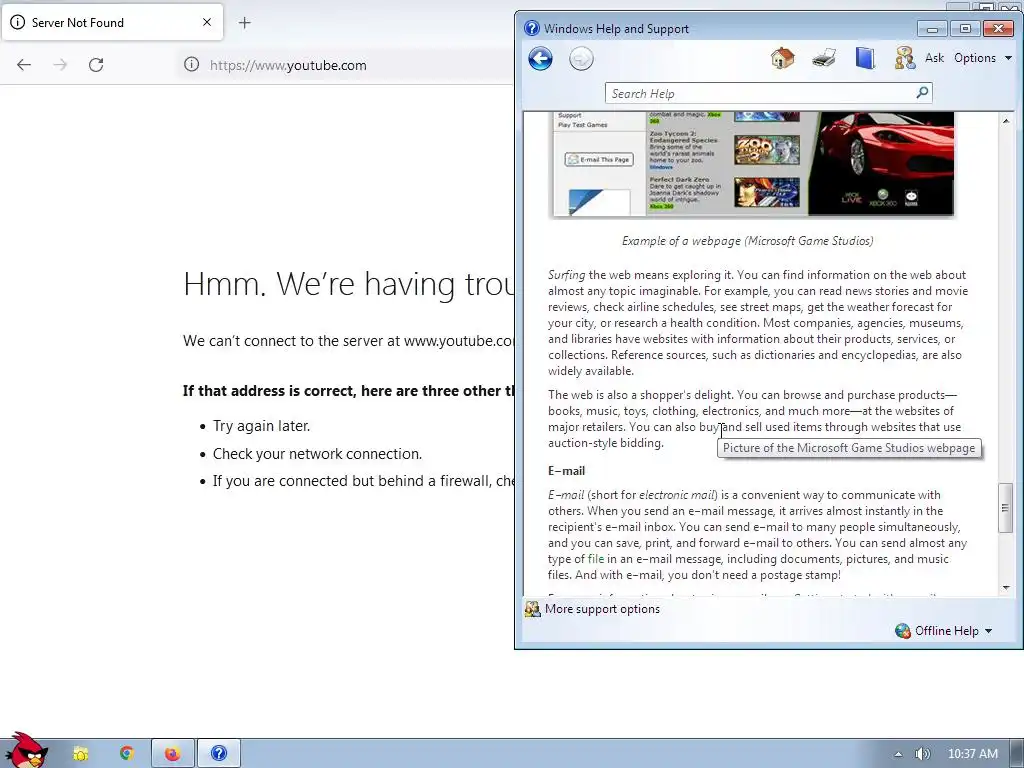1024x768 pixels.
Task: Open Help and Support home page
Action: pyautogui.click(x=782, y=58)
